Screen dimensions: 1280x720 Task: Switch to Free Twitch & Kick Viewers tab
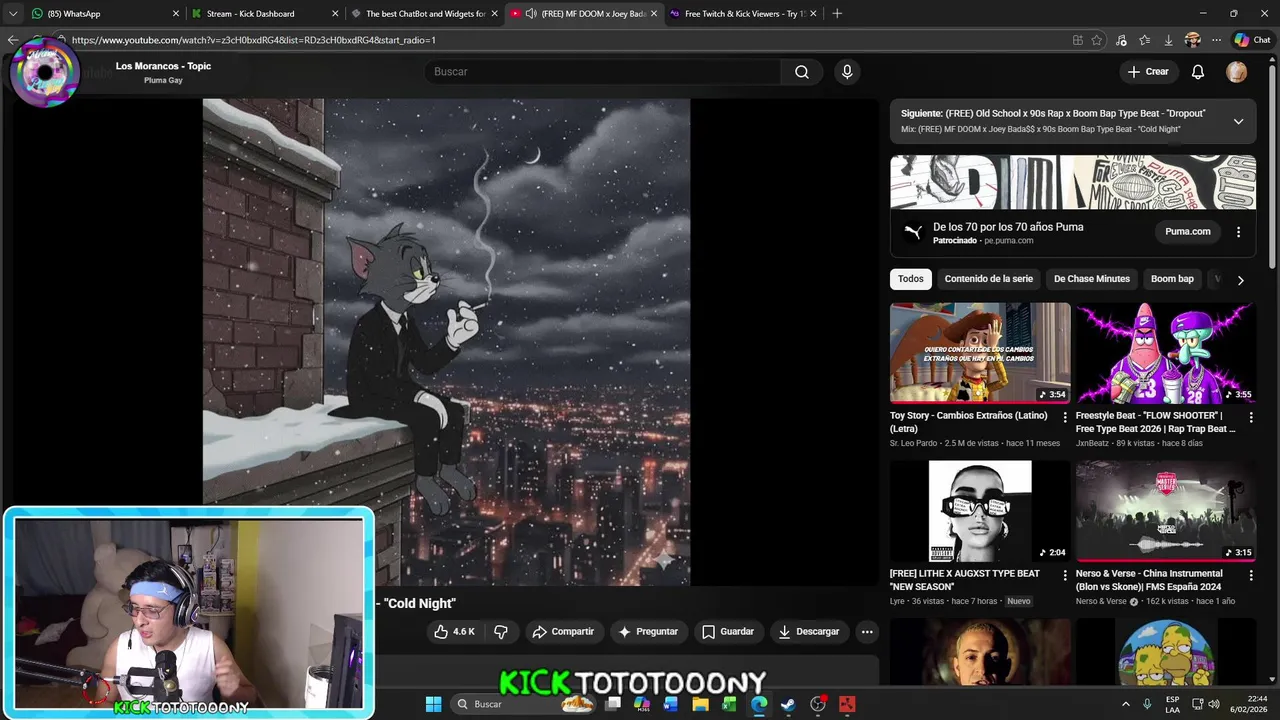744,14
